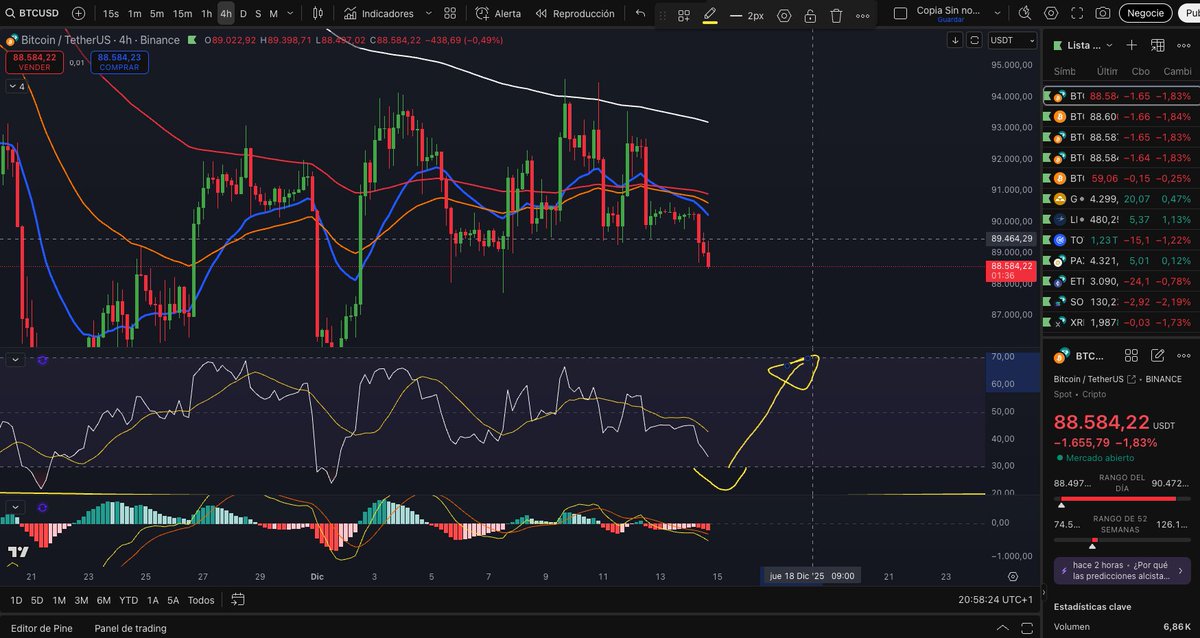
Task: Collapse the MACD pane chevron
Action: (14, 507)
